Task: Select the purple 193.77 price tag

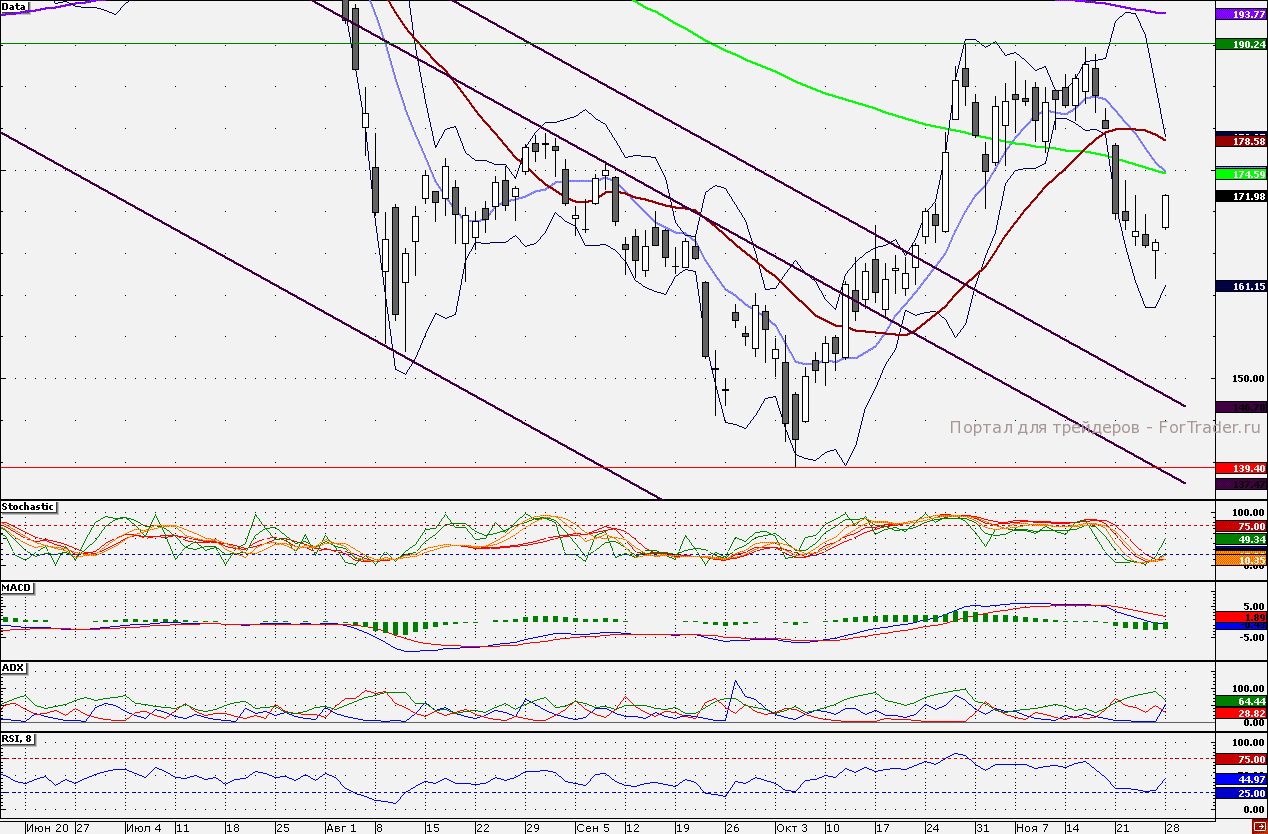Action: pyautogui.click(x=1240, y=15)
